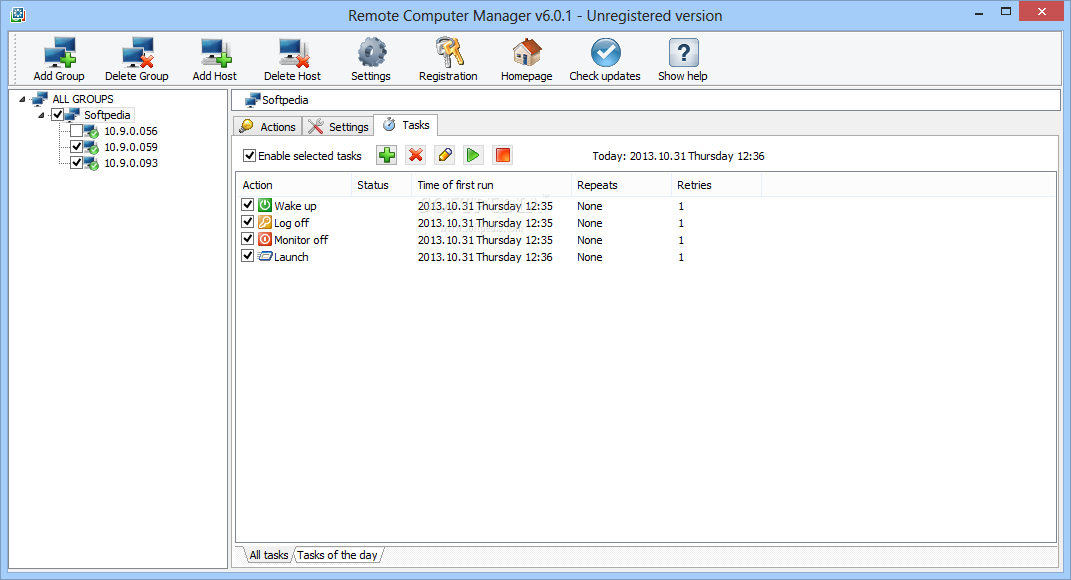Click the Monitor off red icon

pos(265,239)
